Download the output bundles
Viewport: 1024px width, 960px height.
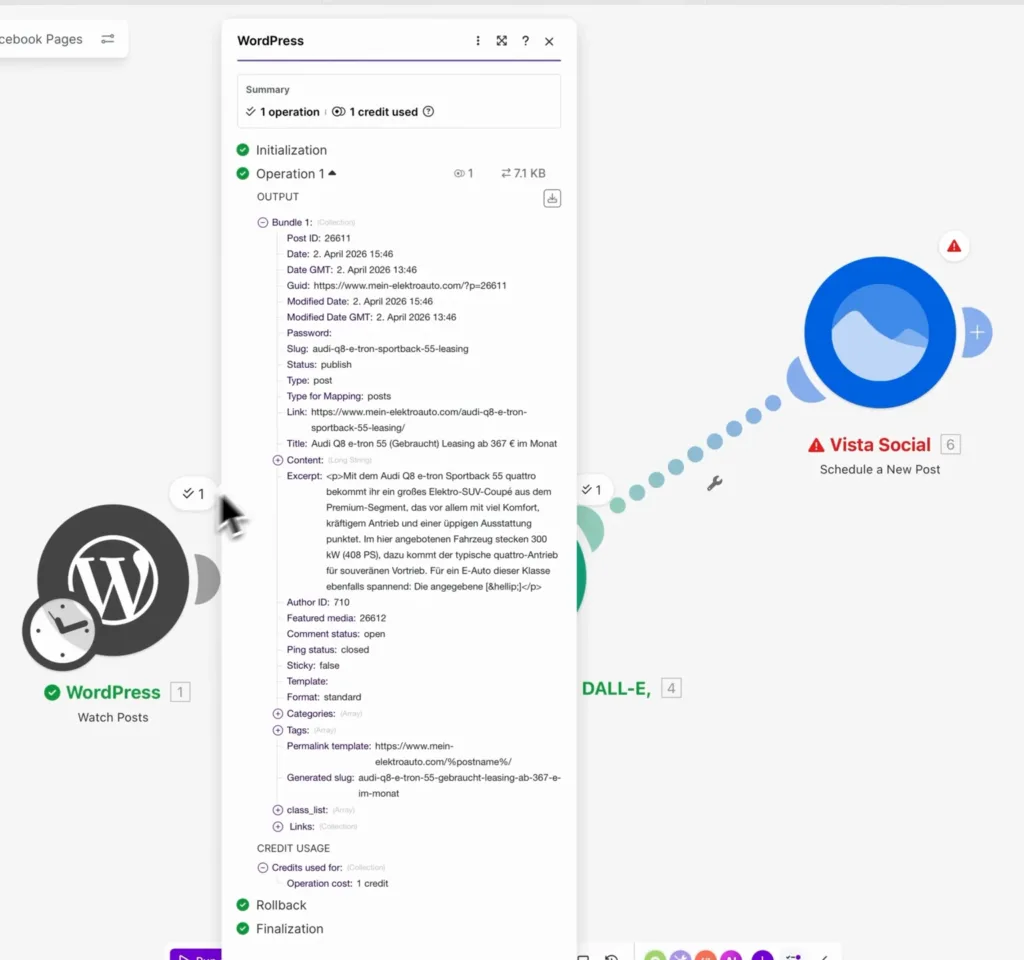[x=552, y=198]
